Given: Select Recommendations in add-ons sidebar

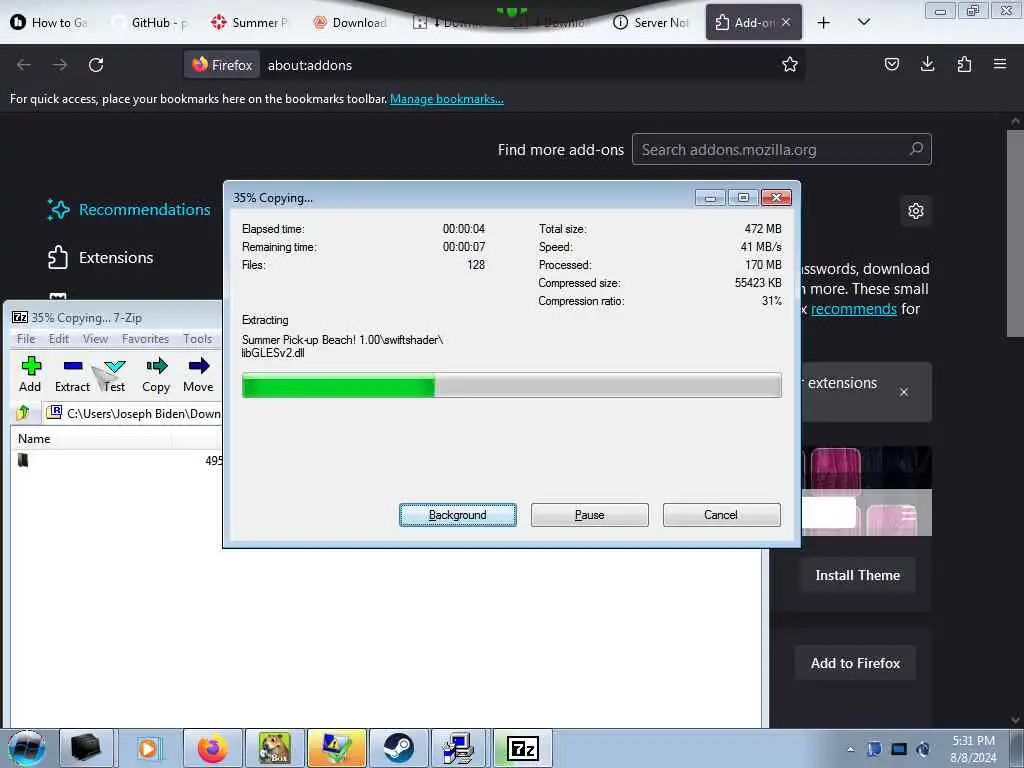Looking at the screenshot, I should click(129, 210).
